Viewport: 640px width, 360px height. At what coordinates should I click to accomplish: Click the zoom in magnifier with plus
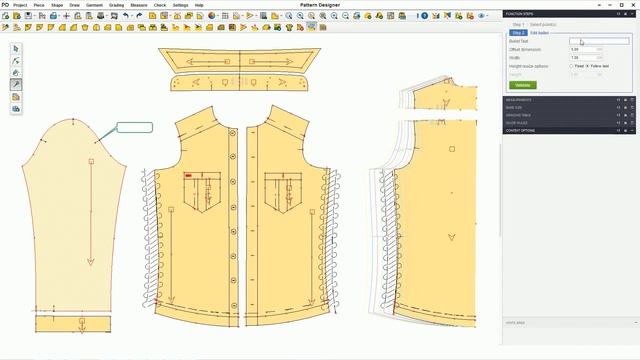pos(334,16)
